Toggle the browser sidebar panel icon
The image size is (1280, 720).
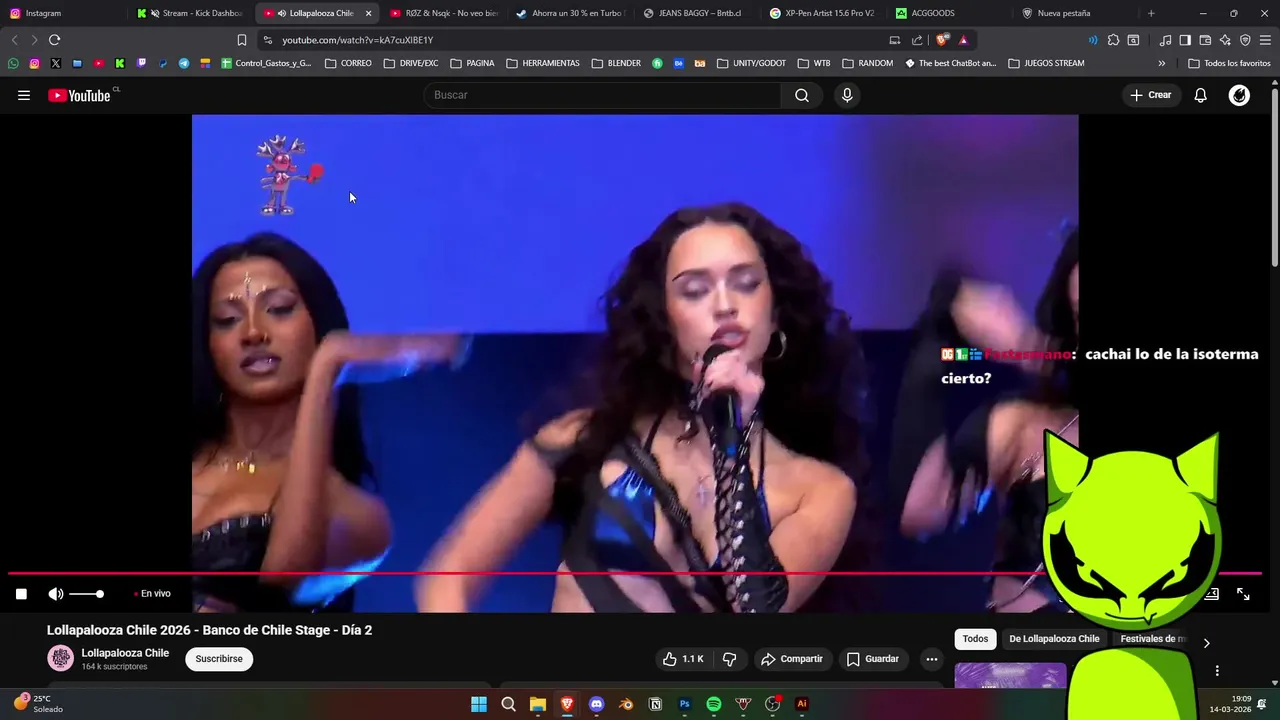click(x=1185, y=40)
